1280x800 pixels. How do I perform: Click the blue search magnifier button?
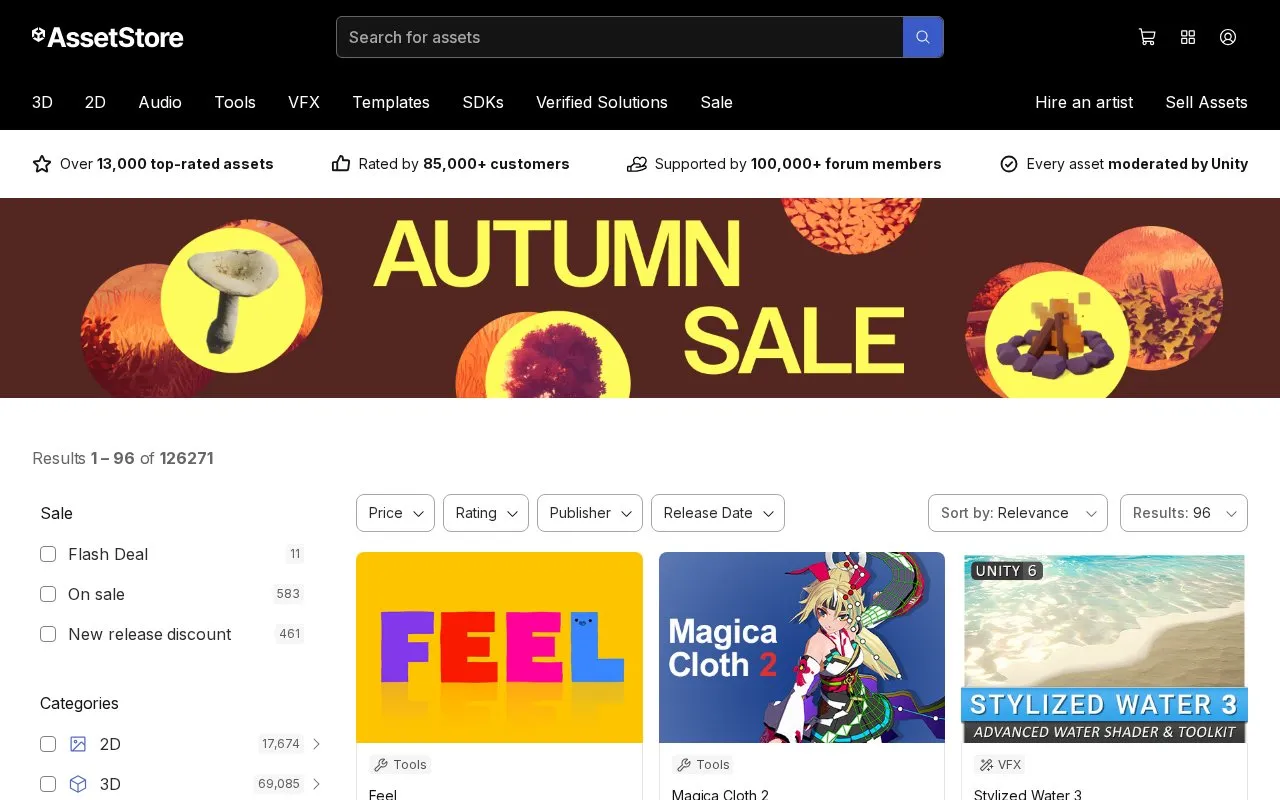[x=923, y=37]
